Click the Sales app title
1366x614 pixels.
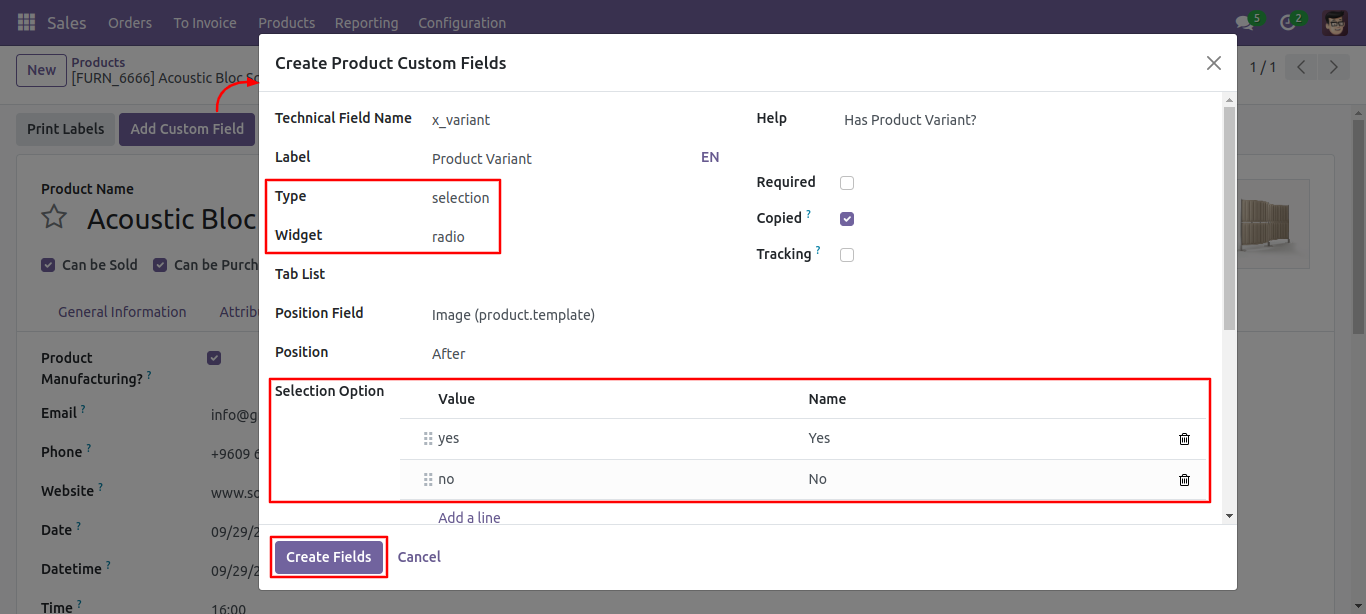pos(67,22)
